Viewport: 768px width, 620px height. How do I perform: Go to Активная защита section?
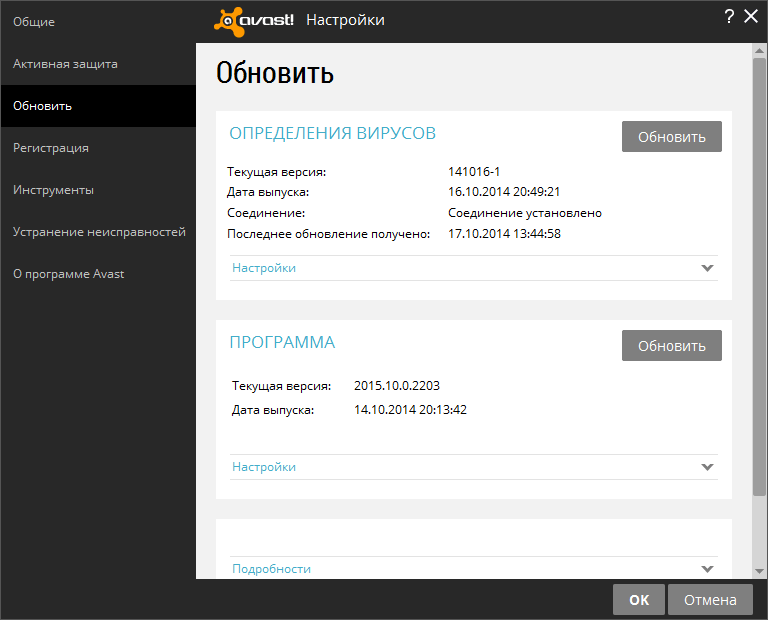[98, 64]
